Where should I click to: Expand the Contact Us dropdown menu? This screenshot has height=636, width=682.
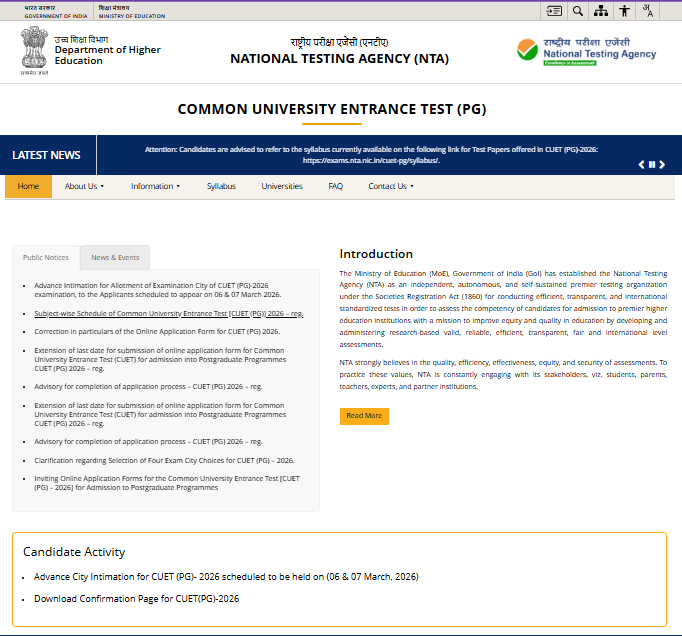(x=390, y=186)
